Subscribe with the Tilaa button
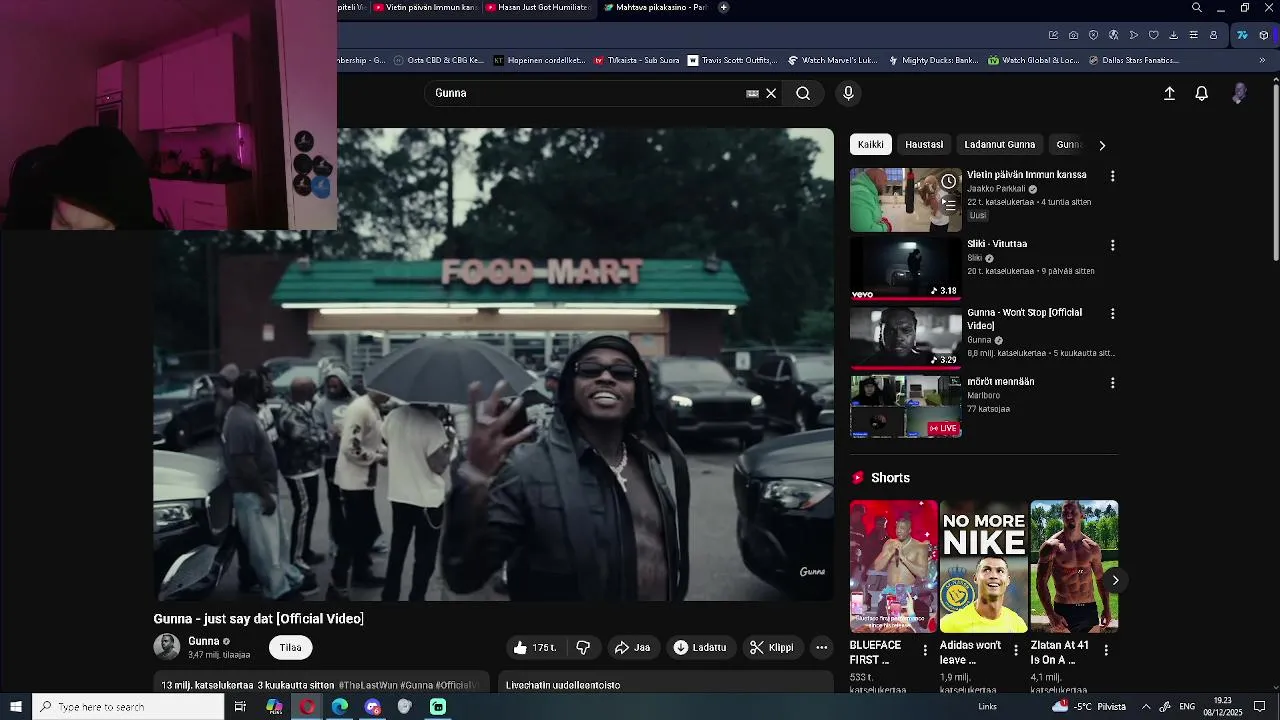 tap(291, 648)
